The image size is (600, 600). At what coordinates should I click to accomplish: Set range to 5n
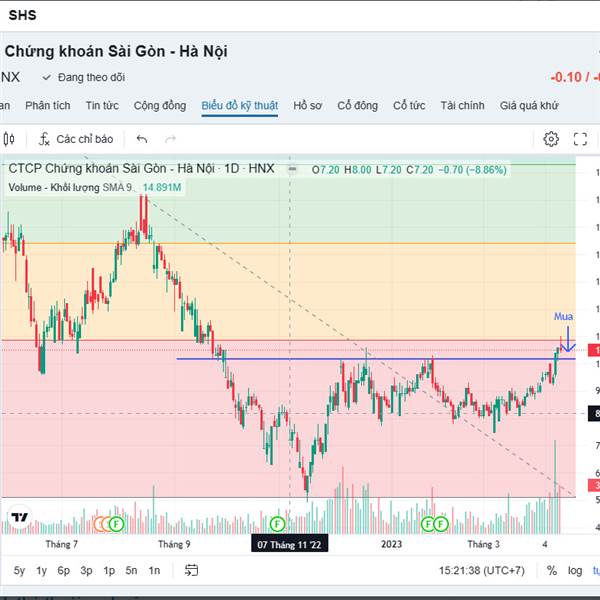coord(131,571)
